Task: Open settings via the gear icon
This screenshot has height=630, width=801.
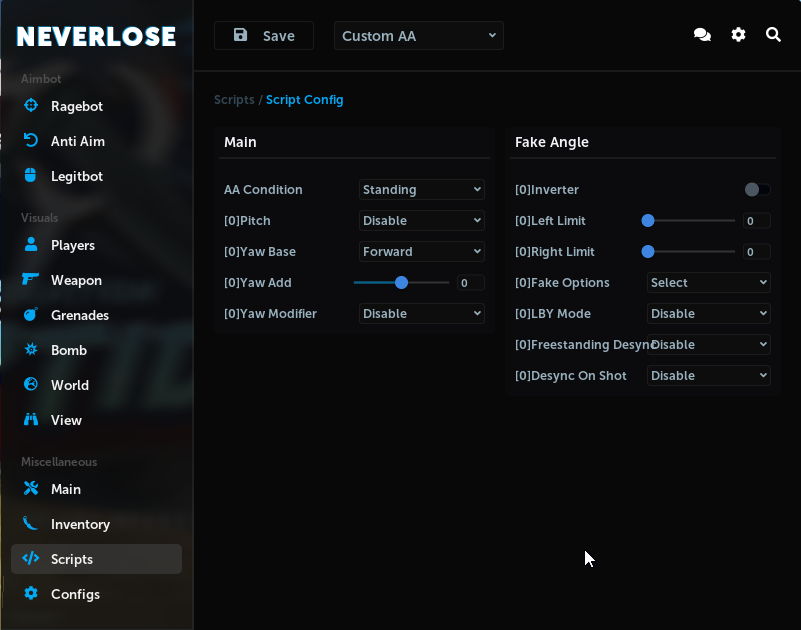Action: 738,35
